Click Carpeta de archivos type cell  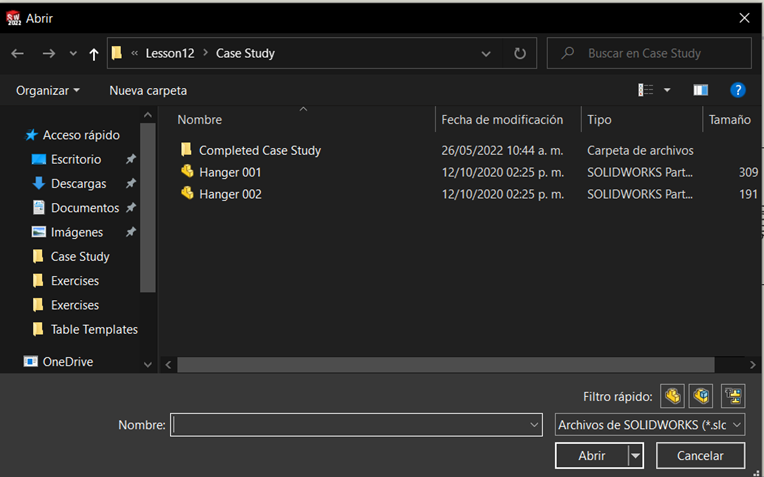click(x=640, y=151)
